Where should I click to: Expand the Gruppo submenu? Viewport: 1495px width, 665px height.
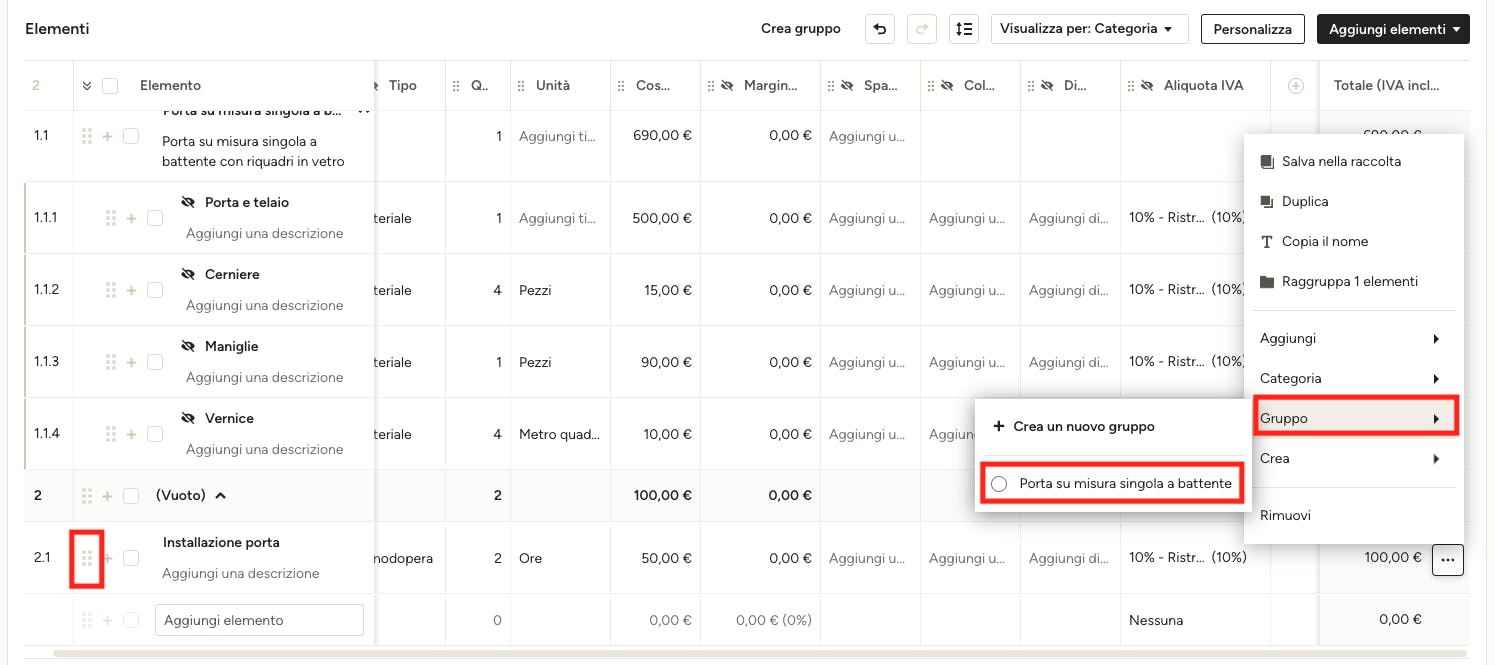coord(1354,419)
